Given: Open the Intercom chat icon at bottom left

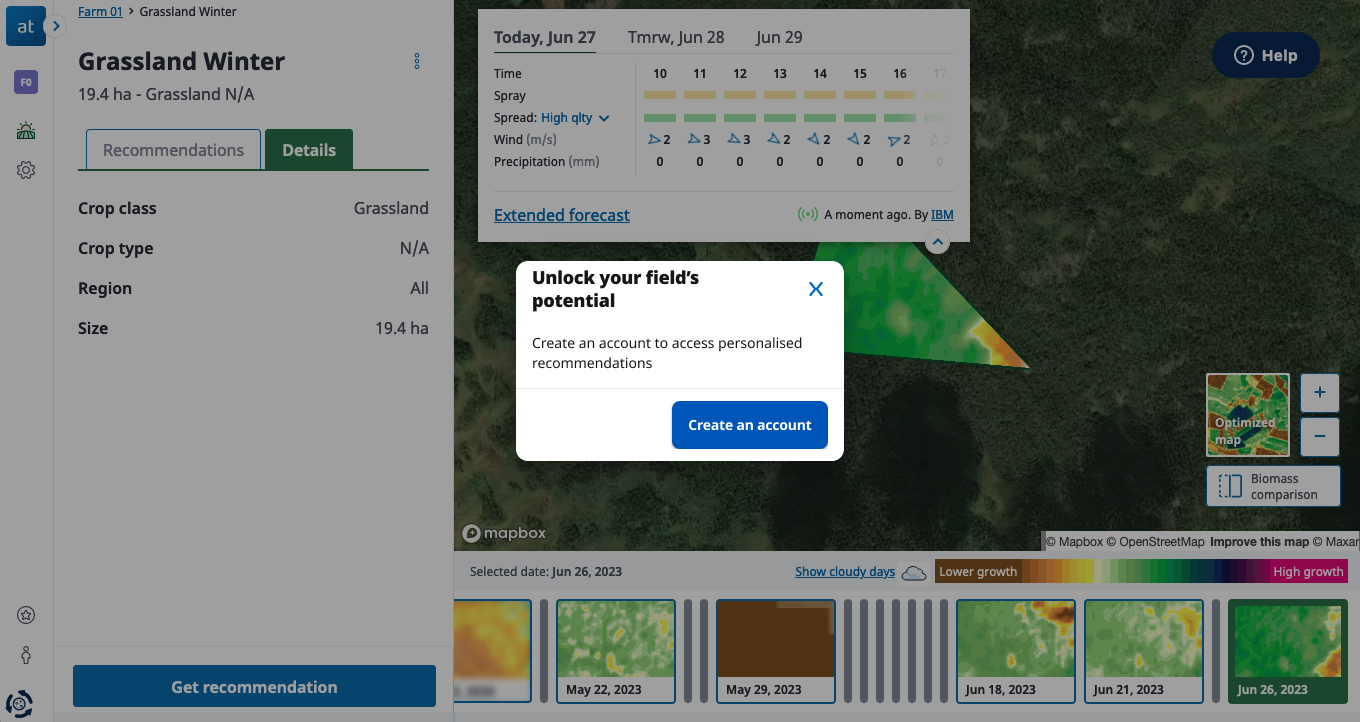Looking at the screenshot, I should 19,703.
